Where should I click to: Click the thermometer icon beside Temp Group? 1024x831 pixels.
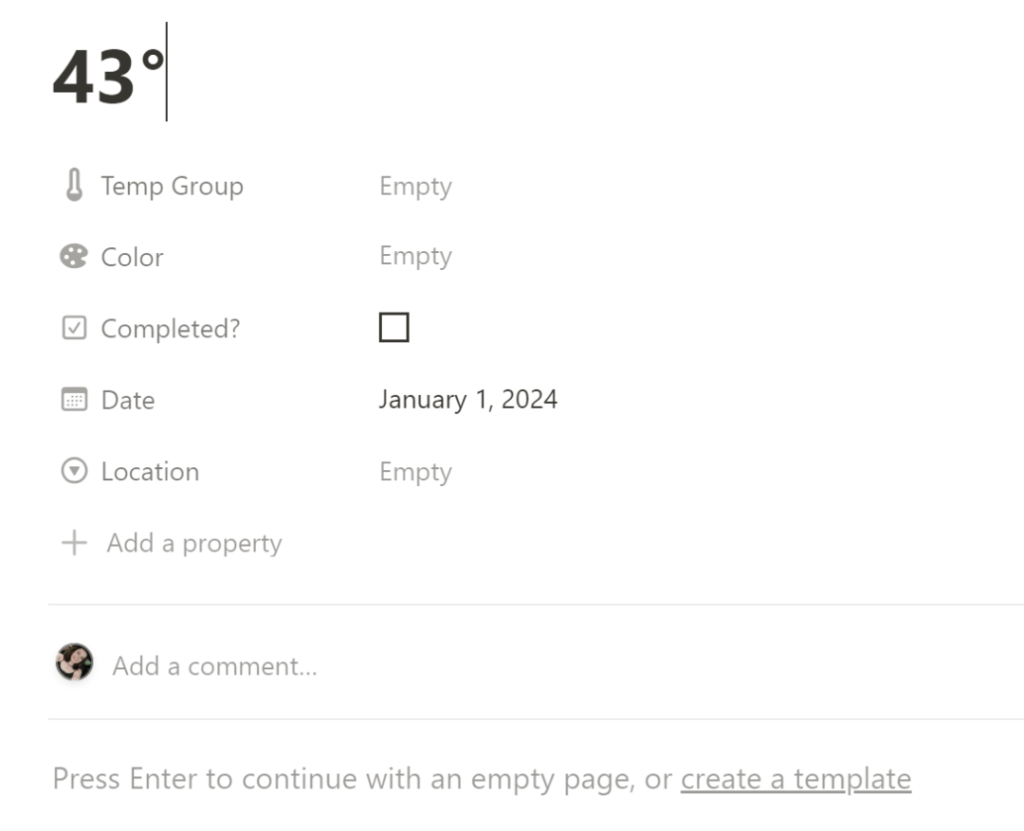point(74,186)
